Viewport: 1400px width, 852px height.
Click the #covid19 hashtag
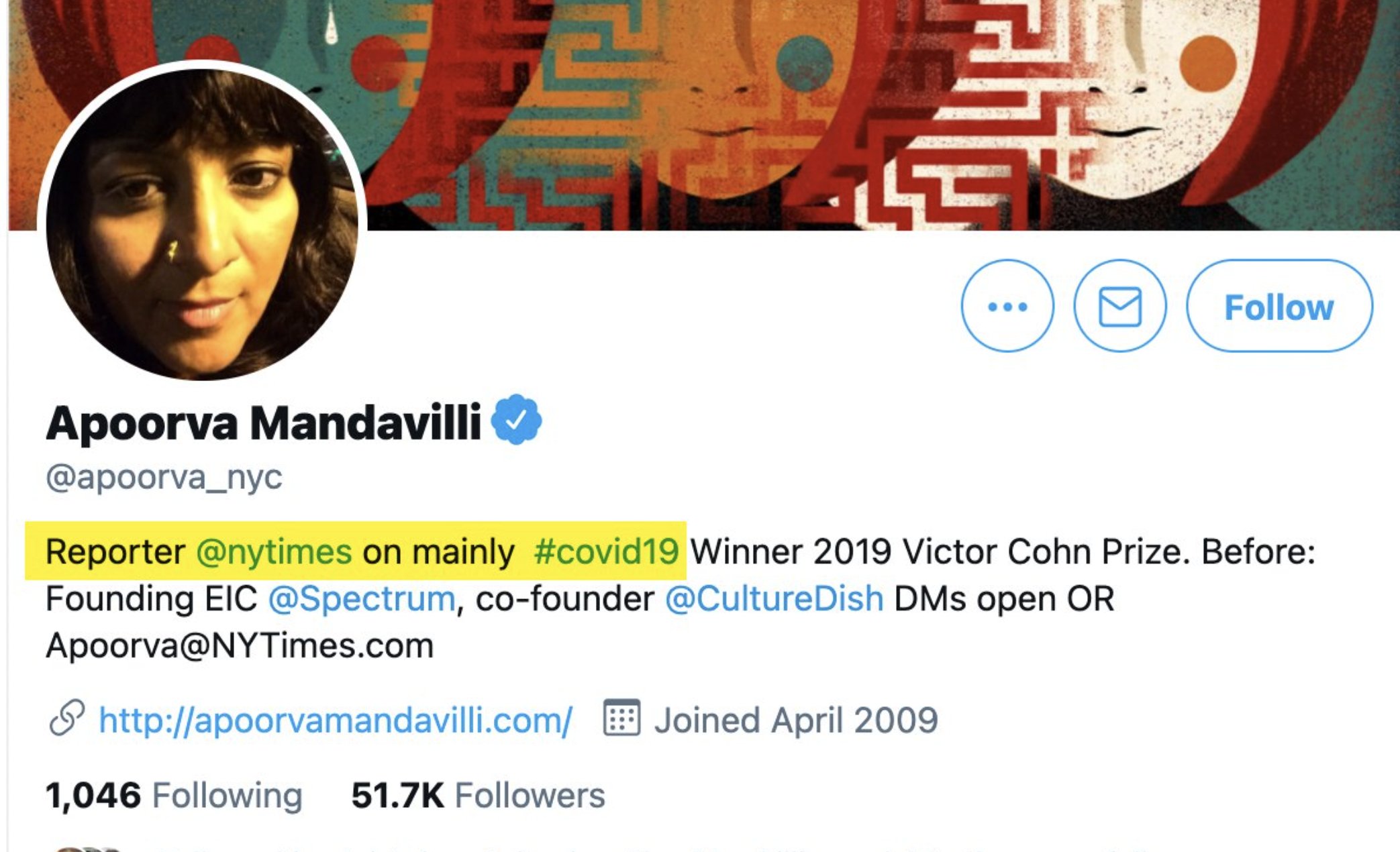(606, 552)
